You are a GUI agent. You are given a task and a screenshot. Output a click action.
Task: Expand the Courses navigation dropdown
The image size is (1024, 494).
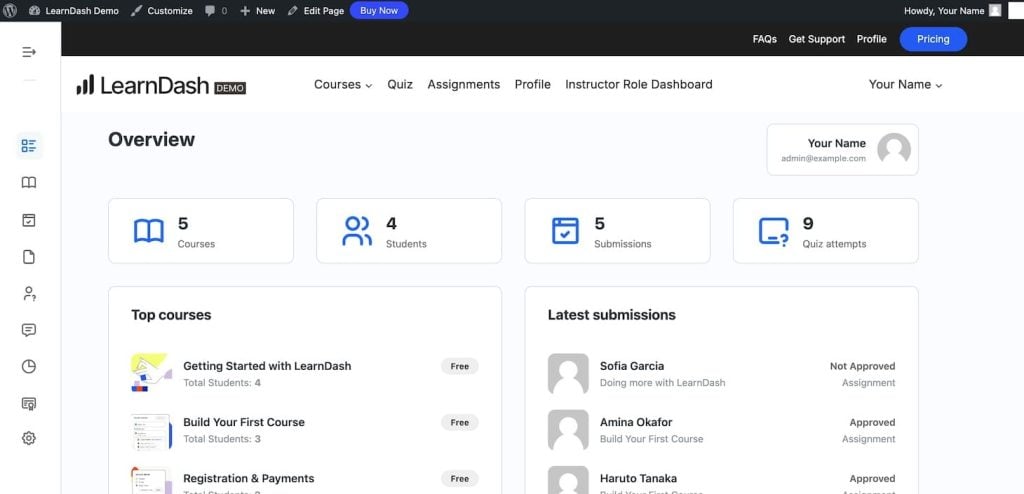343,84
